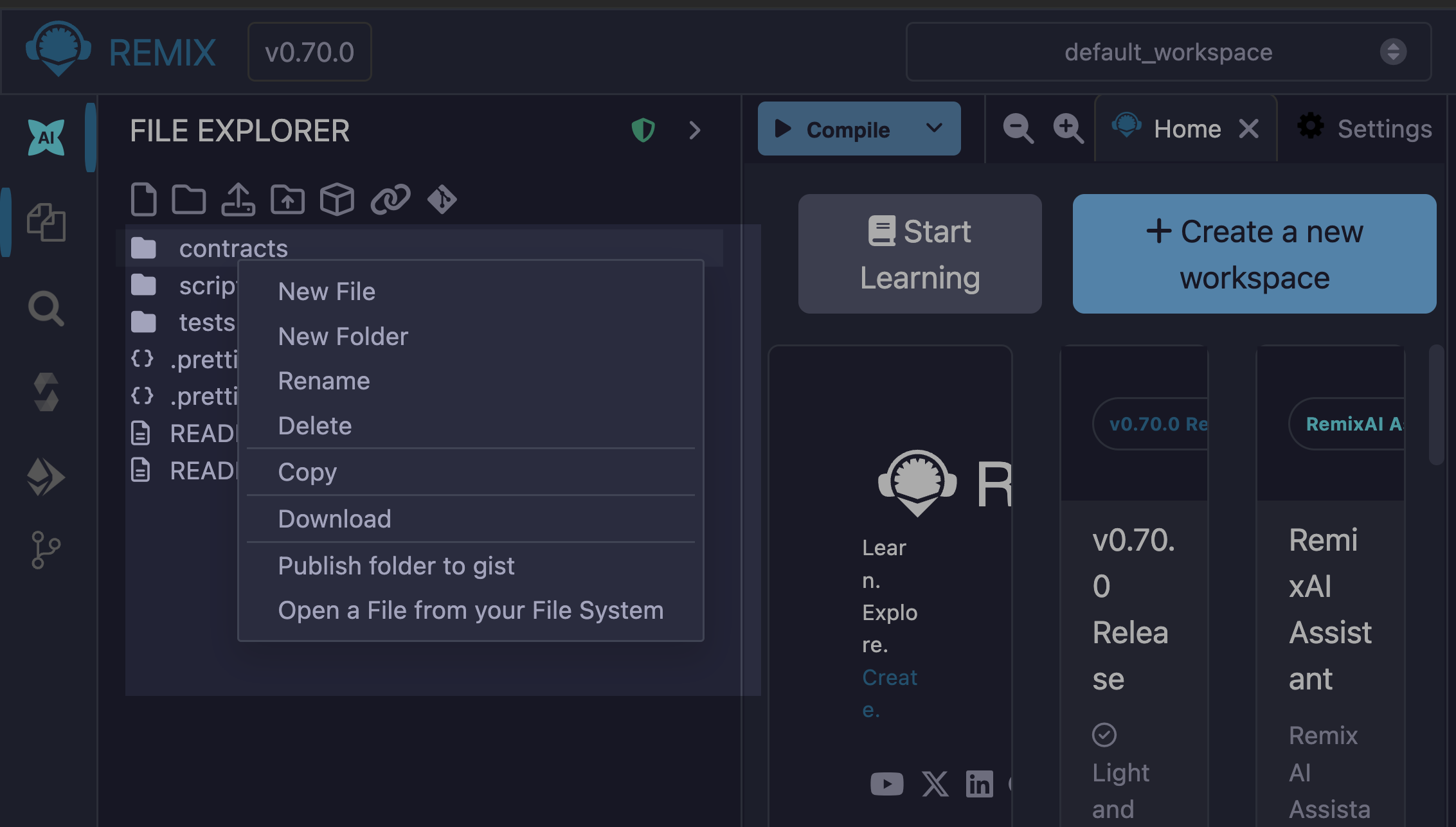Click the v0.70.0 Release pill label

click(1151, 424)
